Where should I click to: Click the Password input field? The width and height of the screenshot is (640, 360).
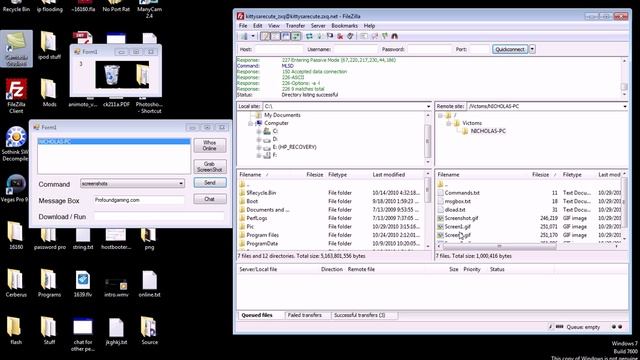tap(429, 49)
